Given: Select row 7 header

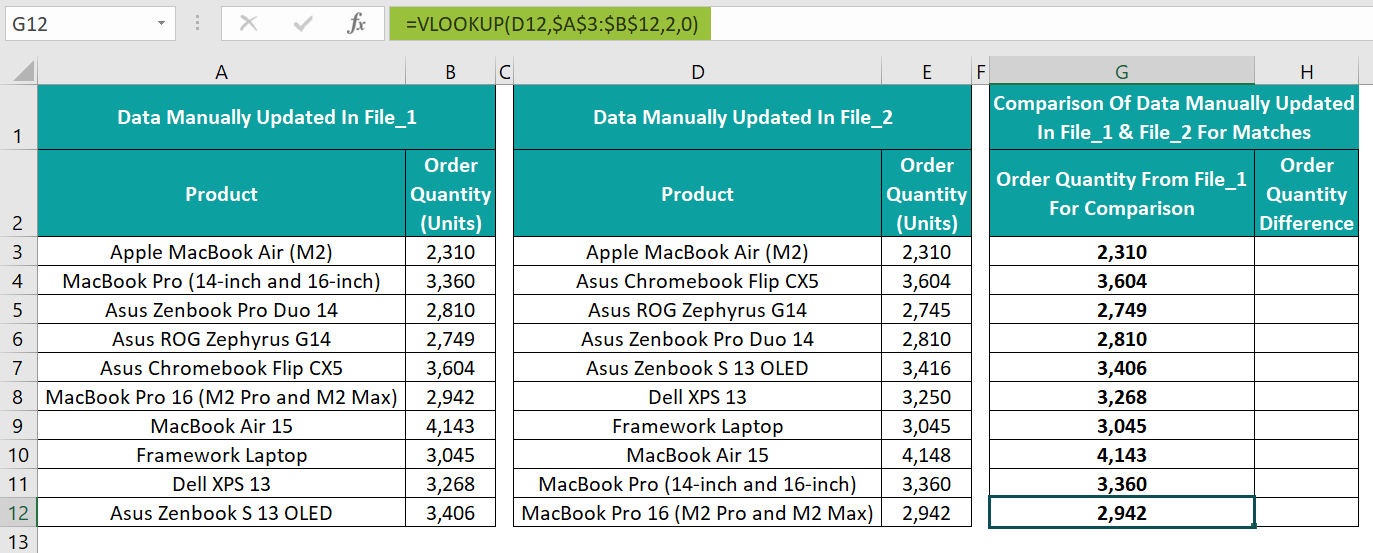Looking at the screenshot, I should point(19,368).
